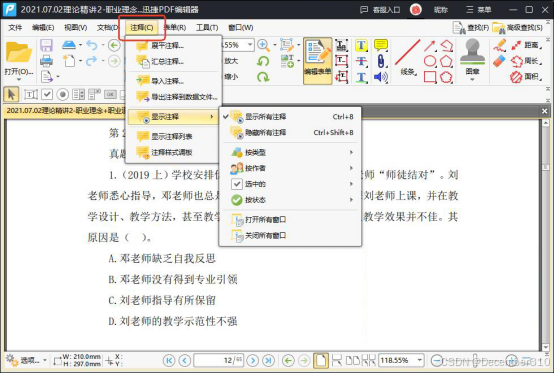Select the rectangle shape tool
Image resolution: width=554 pixels, height=373 pixels.
pyautogui.click(x=430, y=77)
